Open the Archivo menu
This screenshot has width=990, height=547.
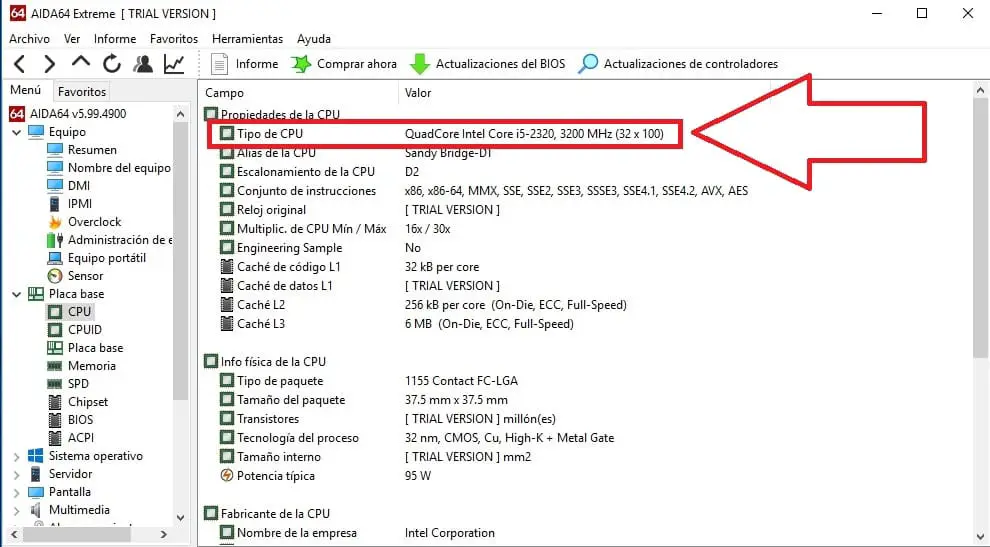[29, 39]
